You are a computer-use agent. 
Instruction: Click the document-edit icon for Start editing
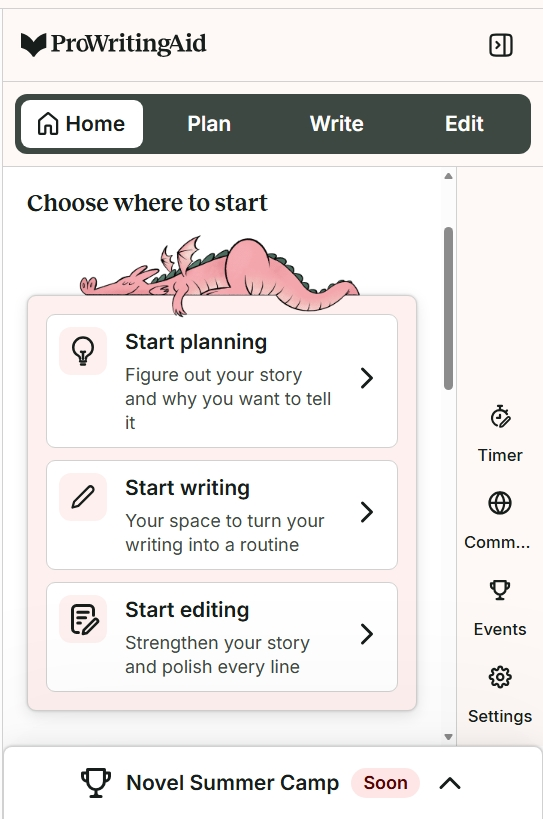pyautogui.click(x=83, y=619)
